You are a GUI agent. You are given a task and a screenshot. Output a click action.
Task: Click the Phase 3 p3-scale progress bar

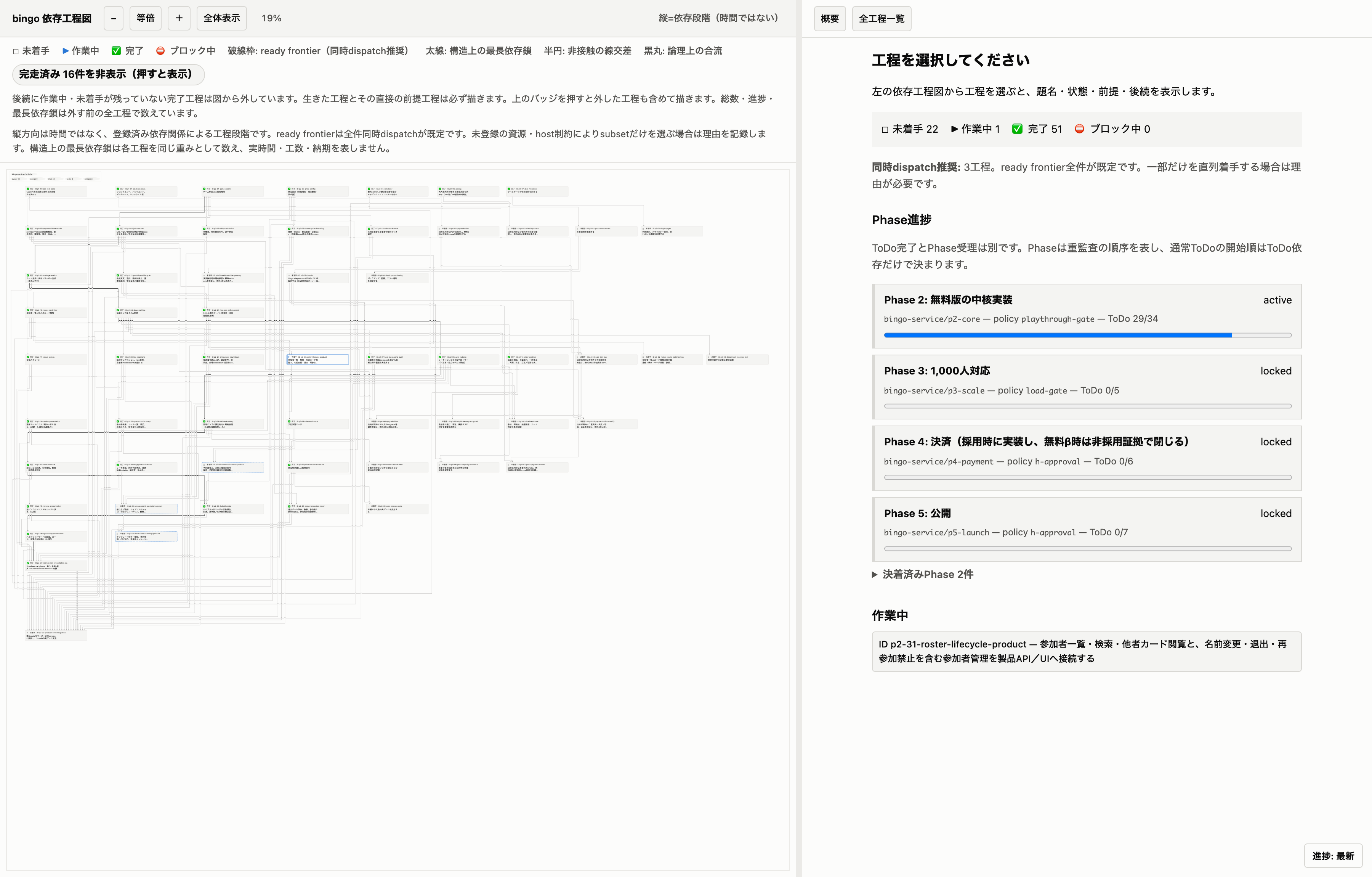click(1088, 406)
